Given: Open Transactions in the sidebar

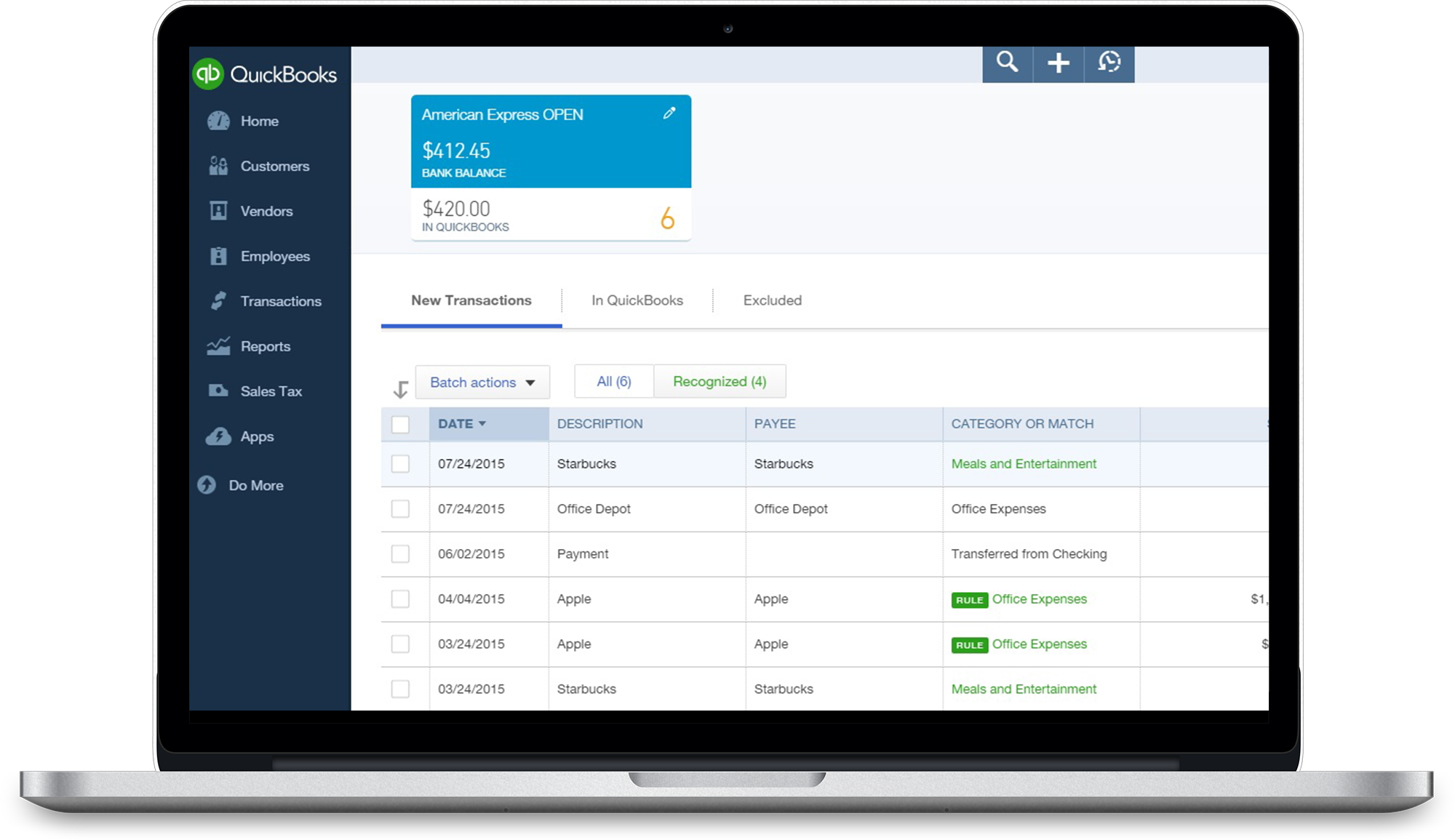Looking at the screenshot, I should point(281,302).
